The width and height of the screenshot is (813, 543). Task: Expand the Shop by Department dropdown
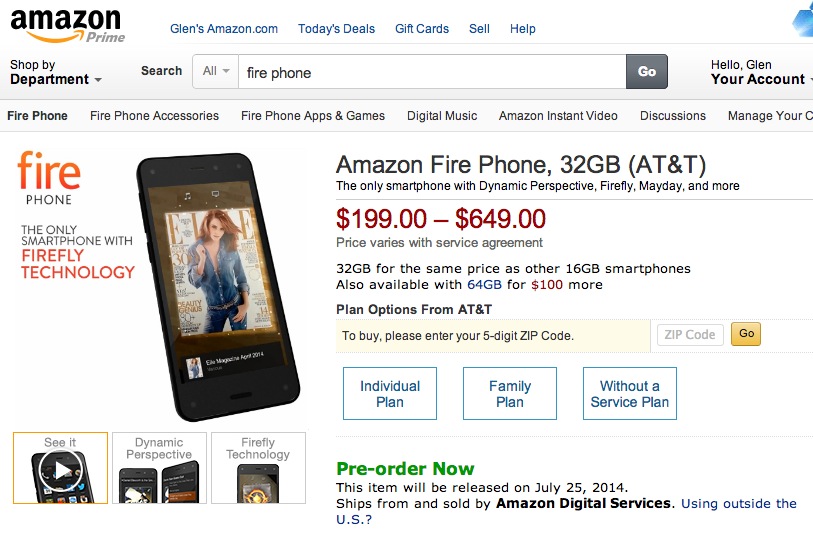56,73
